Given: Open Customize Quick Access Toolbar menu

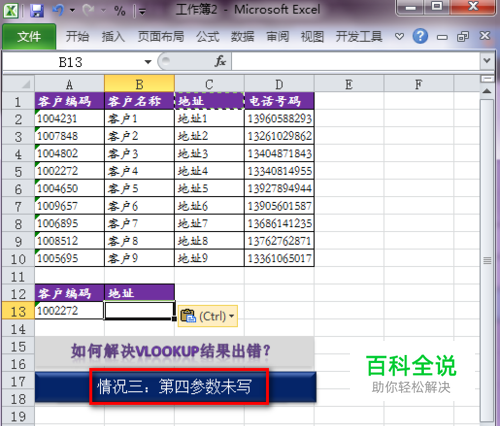Looking at the screenshot, I should (142, 12).
